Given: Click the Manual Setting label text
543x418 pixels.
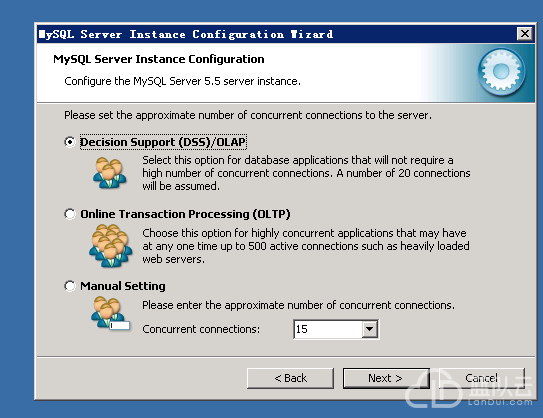Looking at the screenshot, I should 123,286.
